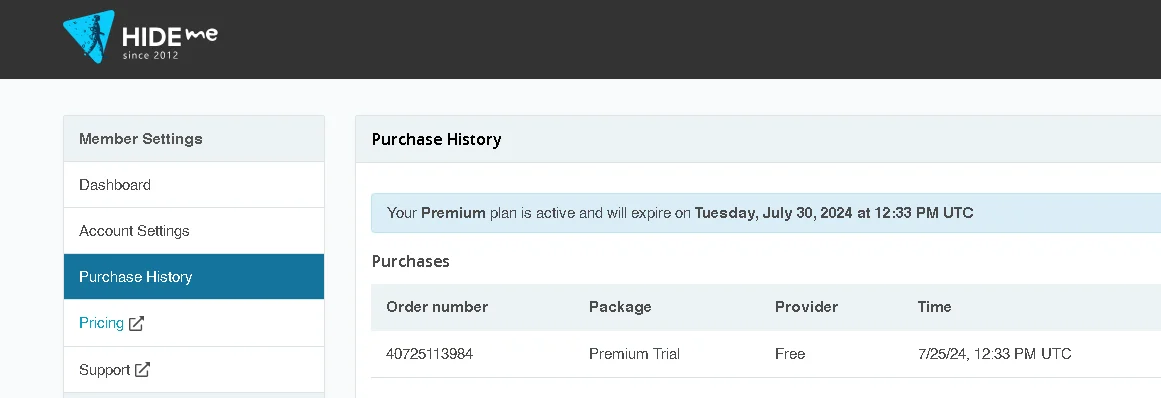
Task: Open the Pricing link
Action: tap(101, 323)
